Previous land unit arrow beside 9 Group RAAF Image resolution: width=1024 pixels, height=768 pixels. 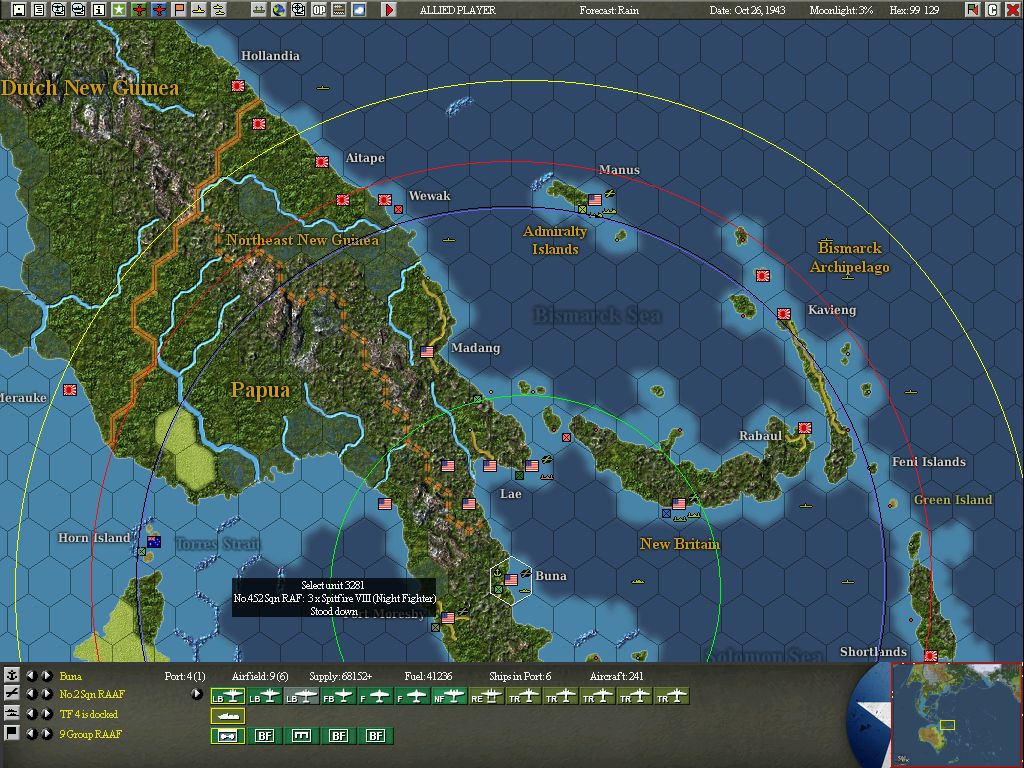(31, 733)
